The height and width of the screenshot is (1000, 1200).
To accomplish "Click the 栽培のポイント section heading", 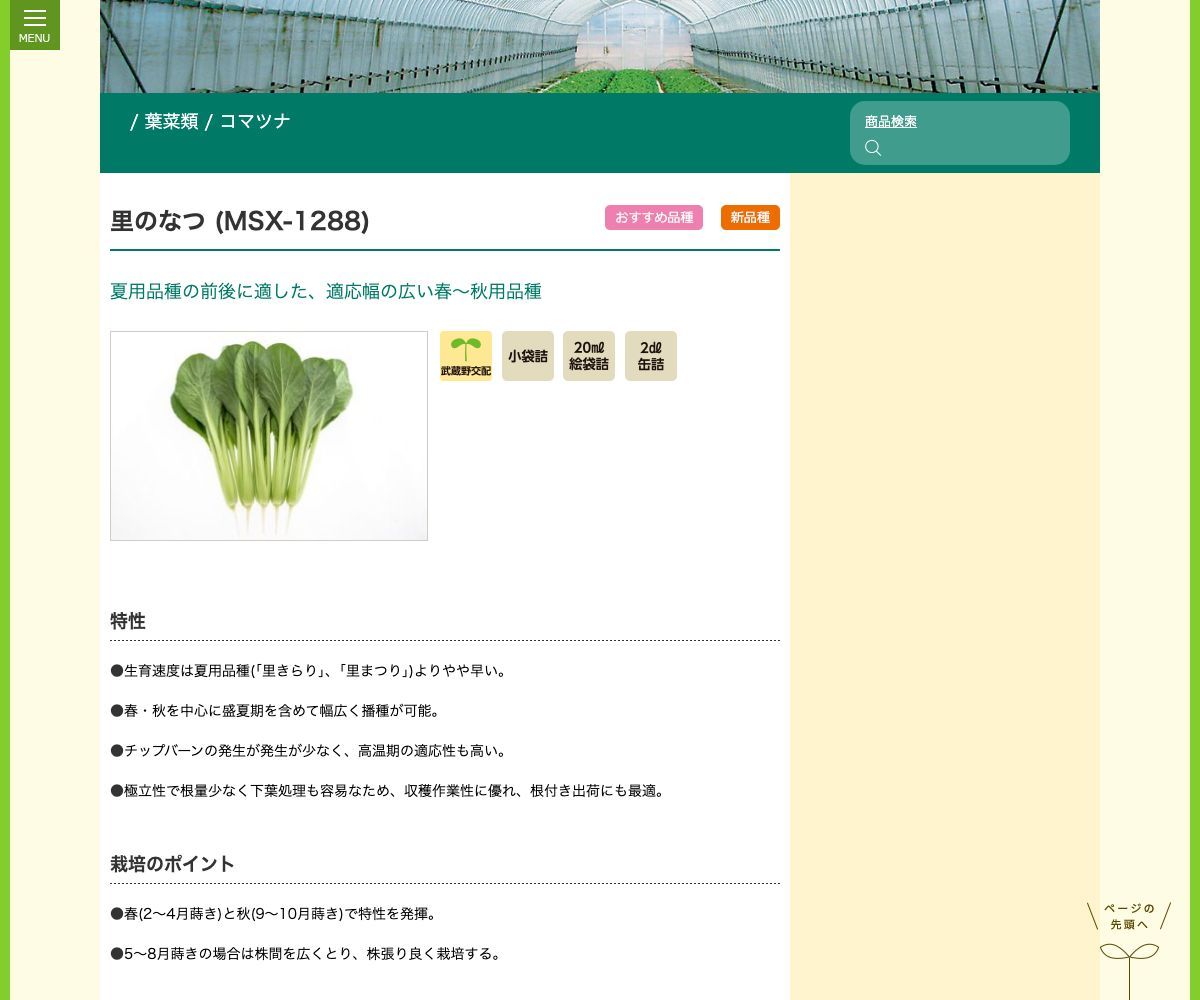I will point(172,864).
